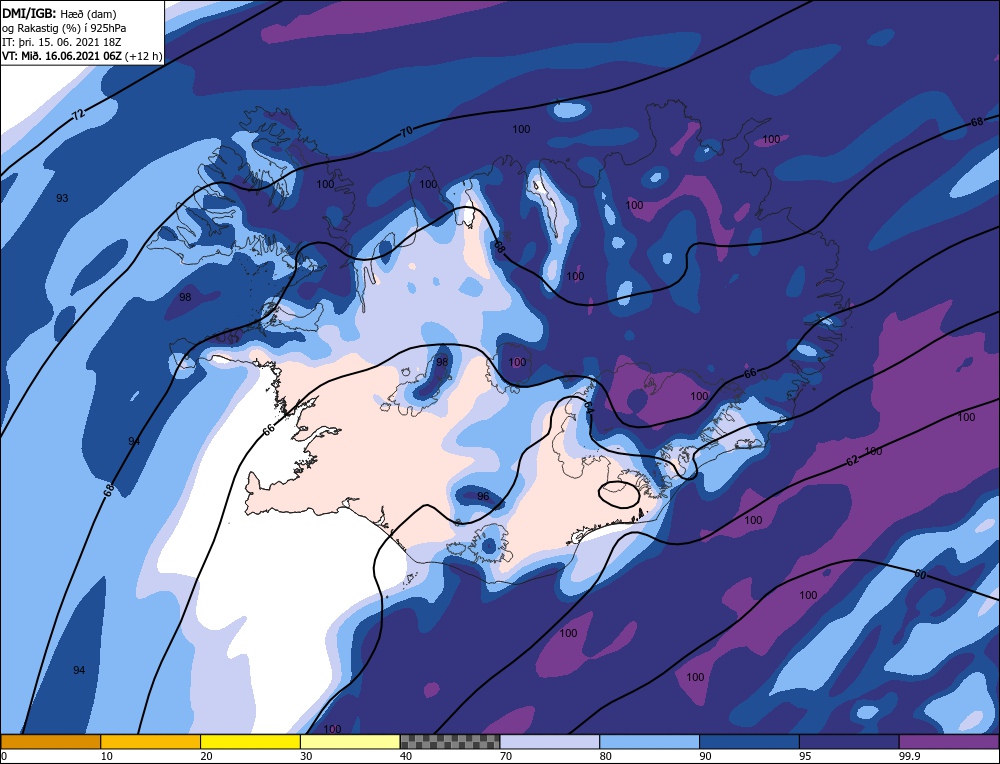Click the lavender 70–80 legend swatch
The width and height of the screenshot is (1000, 764).
coord(550,742)
